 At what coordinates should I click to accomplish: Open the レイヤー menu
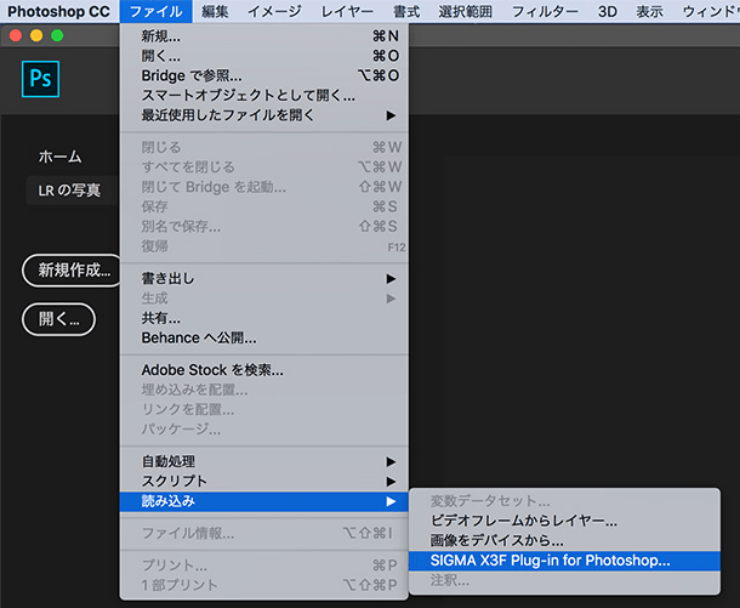coord(347,11)
